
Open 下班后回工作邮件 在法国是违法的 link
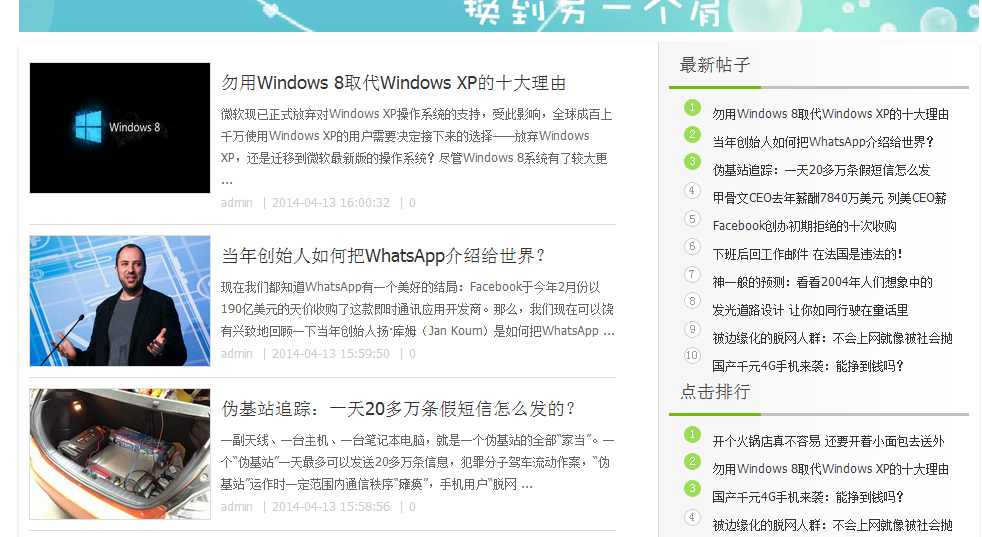(x=807, y=254)
